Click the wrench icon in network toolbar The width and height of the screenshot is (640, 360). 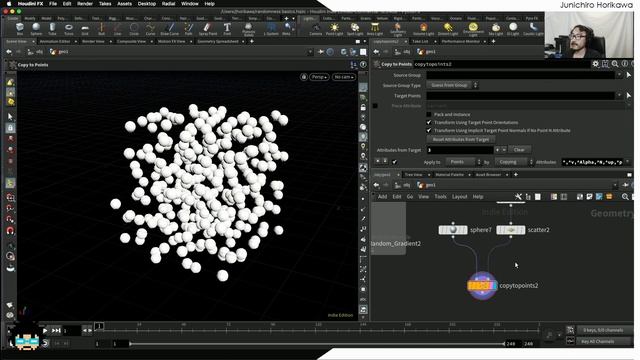coord(518,197)
